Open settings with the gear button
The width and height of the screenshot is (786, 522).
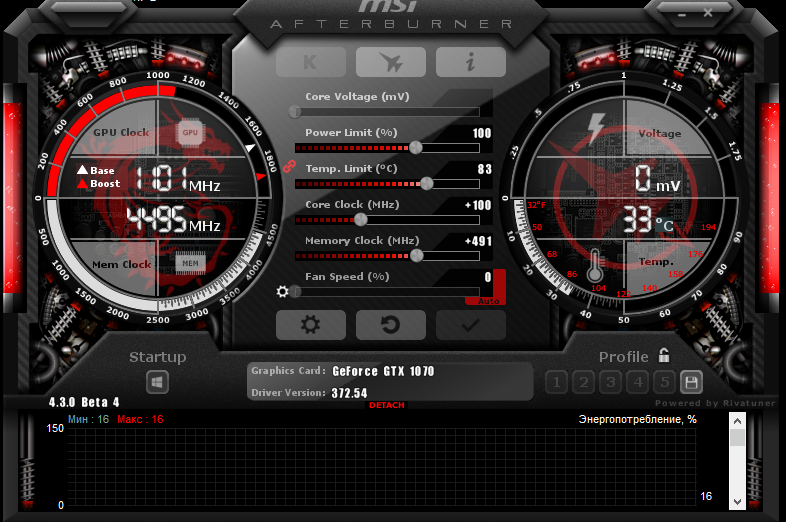point(311,325)
